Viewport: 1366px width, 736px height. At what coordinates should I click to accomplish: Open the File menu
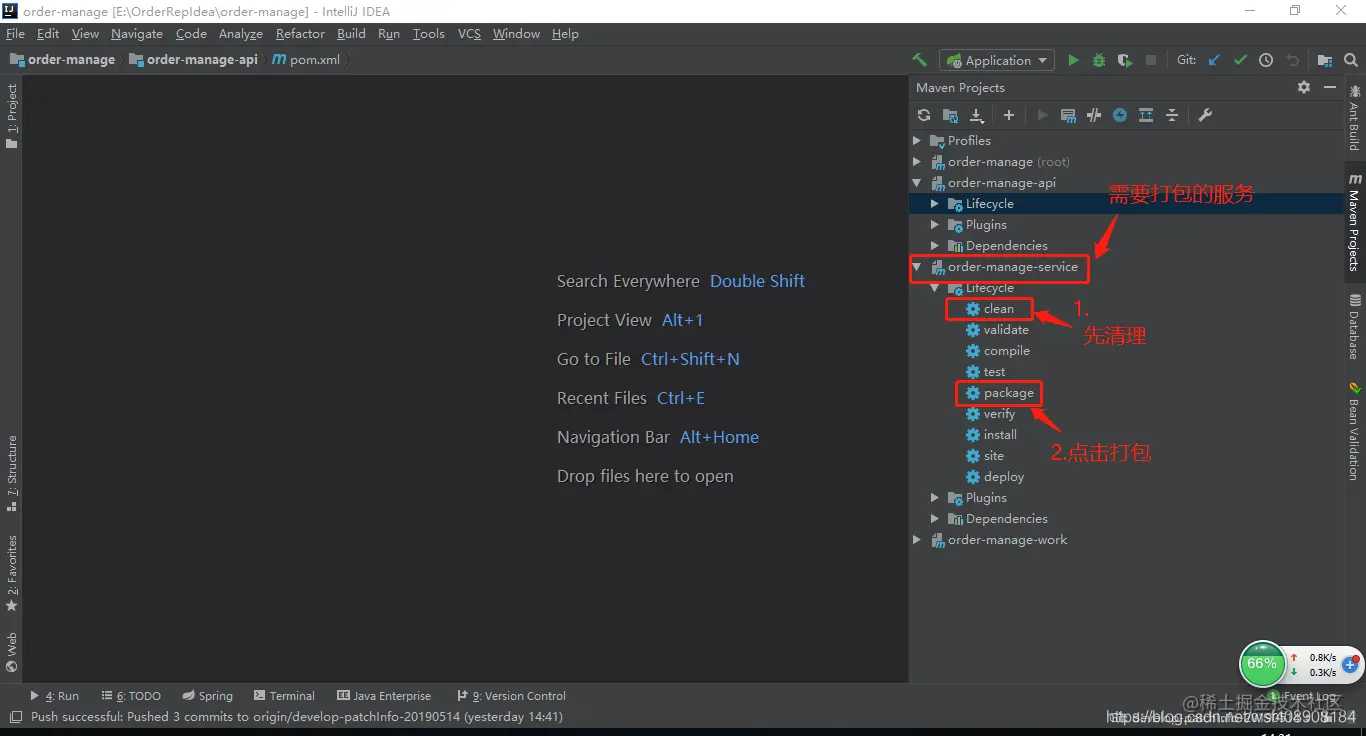pos(15,34)
